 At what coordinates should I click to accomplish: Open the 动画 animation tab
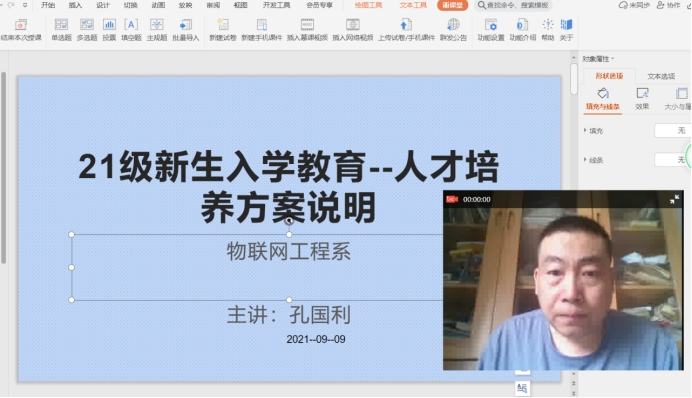(158, 5)
